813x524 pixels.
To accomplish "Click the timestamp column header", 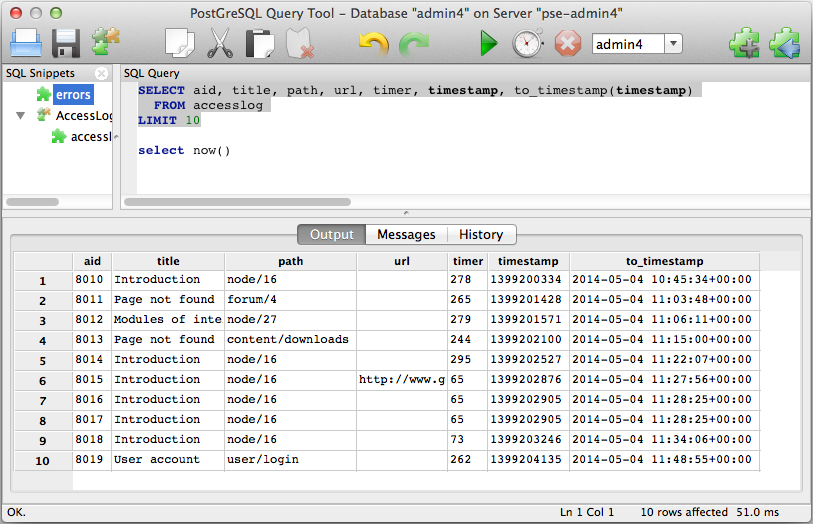I will coord(528,261).
